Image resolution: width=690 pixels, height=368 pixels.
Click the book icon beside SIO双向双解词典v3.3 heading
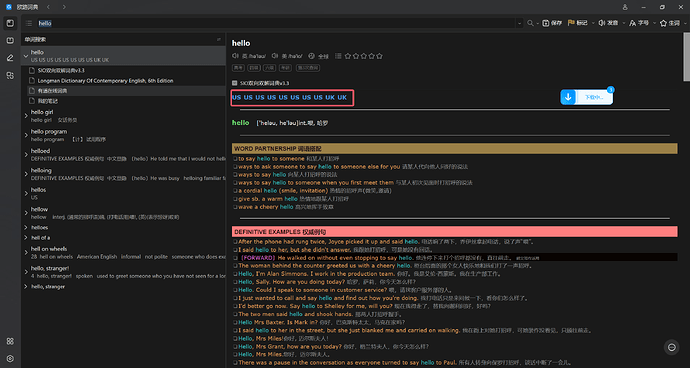click(x=235, y=83)
